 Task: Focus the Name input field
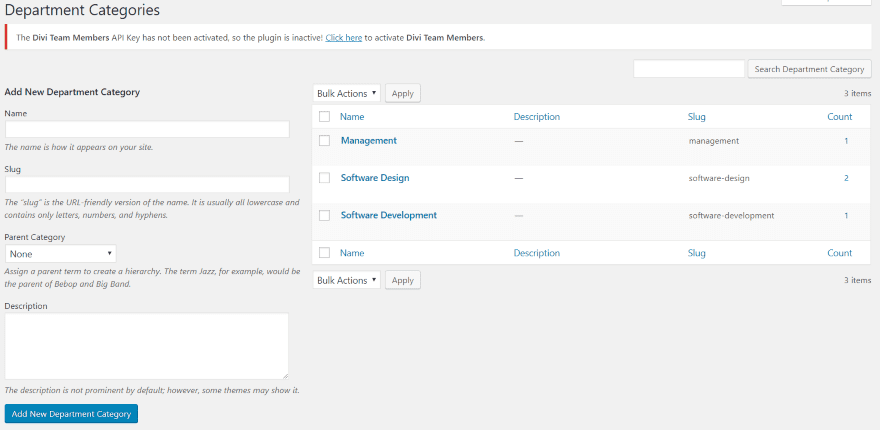pos(147,129)
